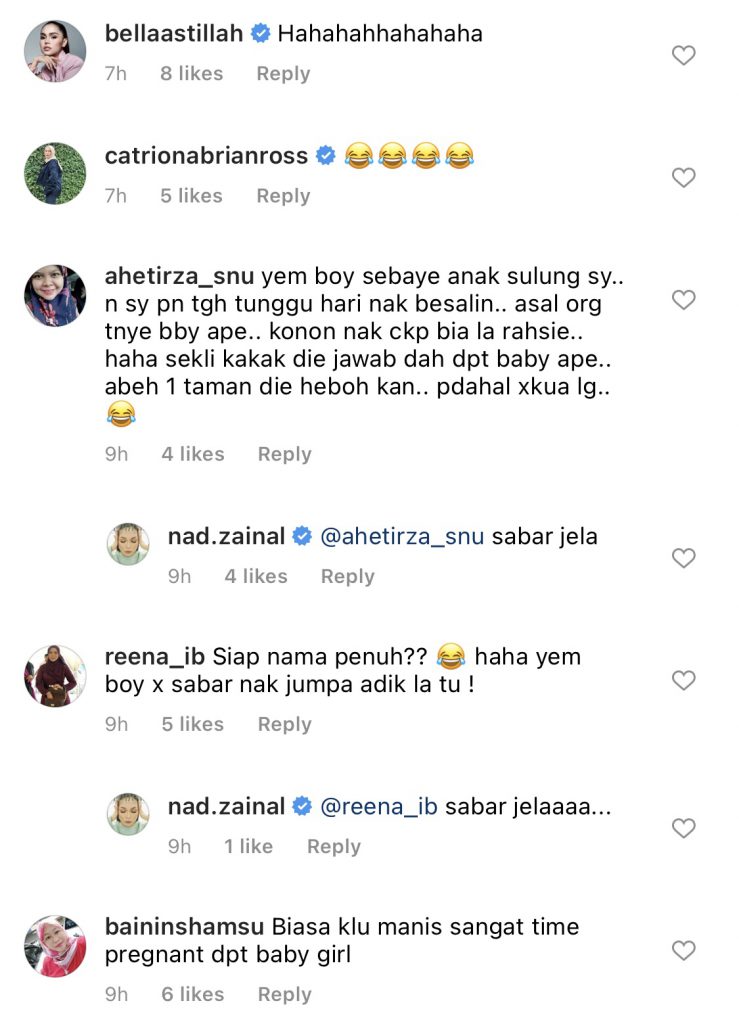Open the @ahetirza_snu mention link
Image resolution: width=739 pixels, height=1024 pixels.
[x=401, y=536]
